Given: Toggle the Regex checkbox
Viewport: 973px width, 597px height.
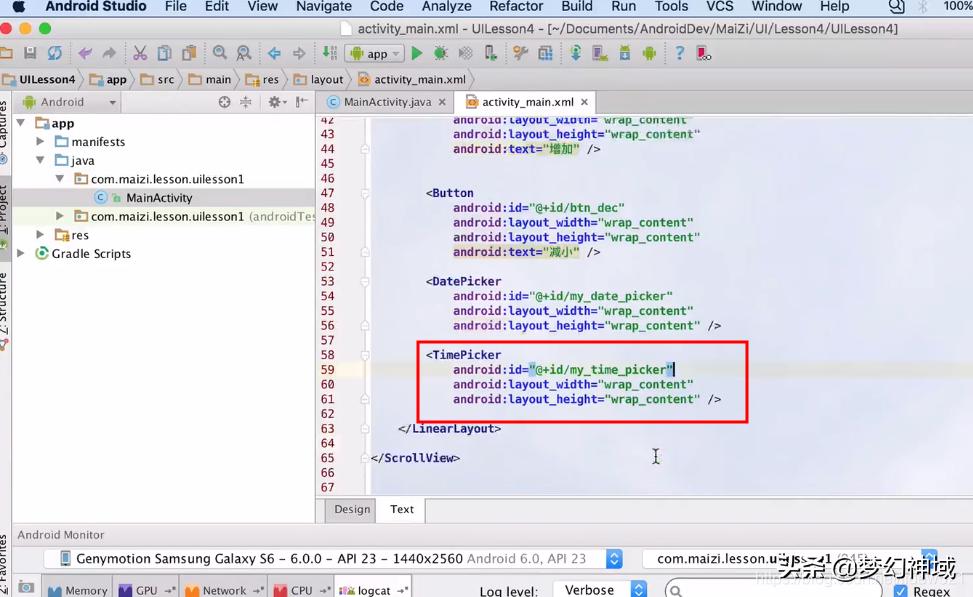Looking at the screenshot, I should pos(900,591).
